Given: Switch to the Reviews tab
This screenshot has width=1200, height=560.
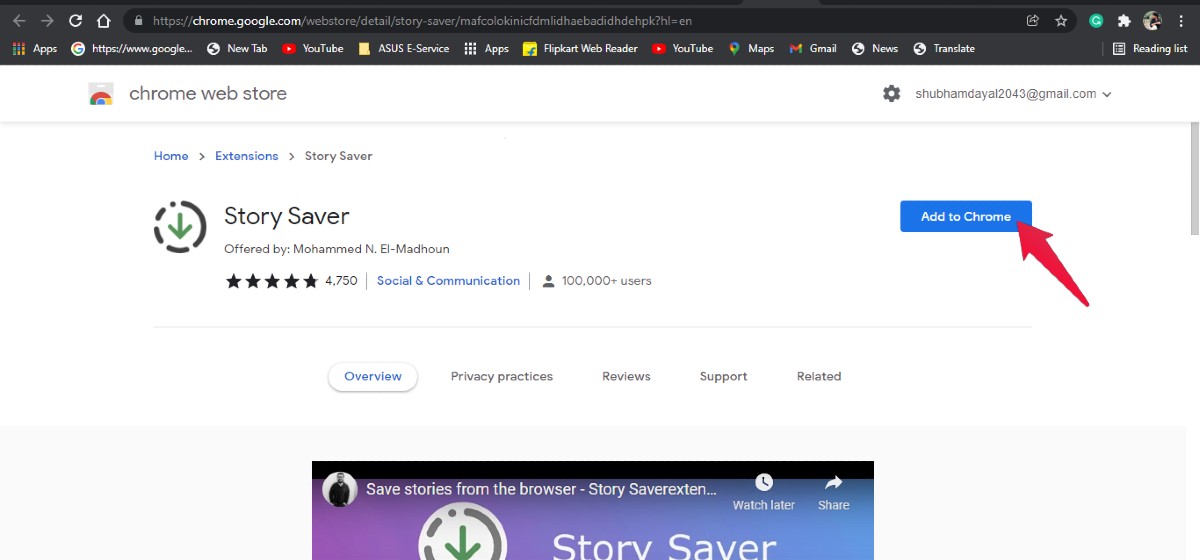Looking at the screenshot, I should tap(626, 377).
